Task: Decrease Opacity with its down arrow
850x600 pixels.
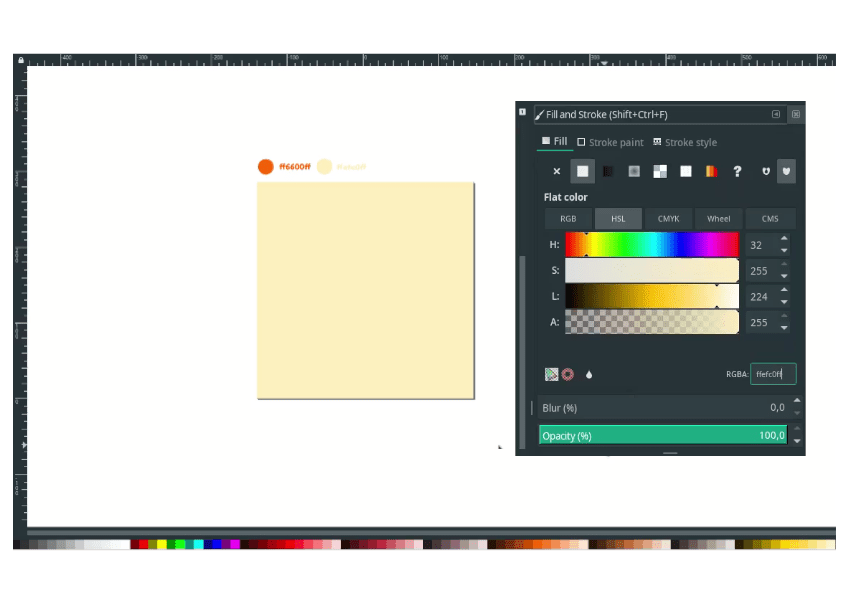Action: (797, 441)
